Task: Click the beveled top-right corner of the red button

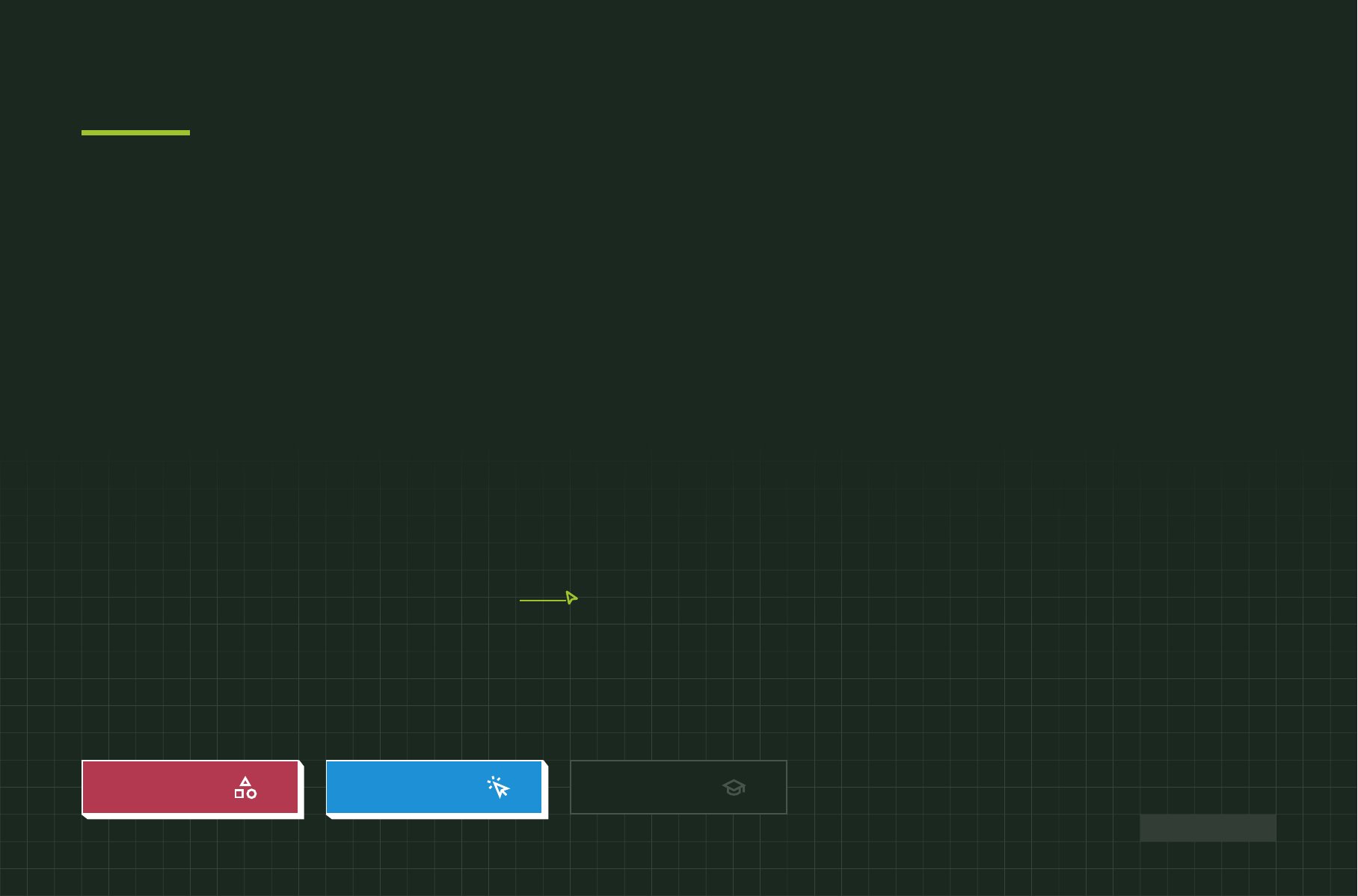Action: pyautogui.click(x=301, y=763)
